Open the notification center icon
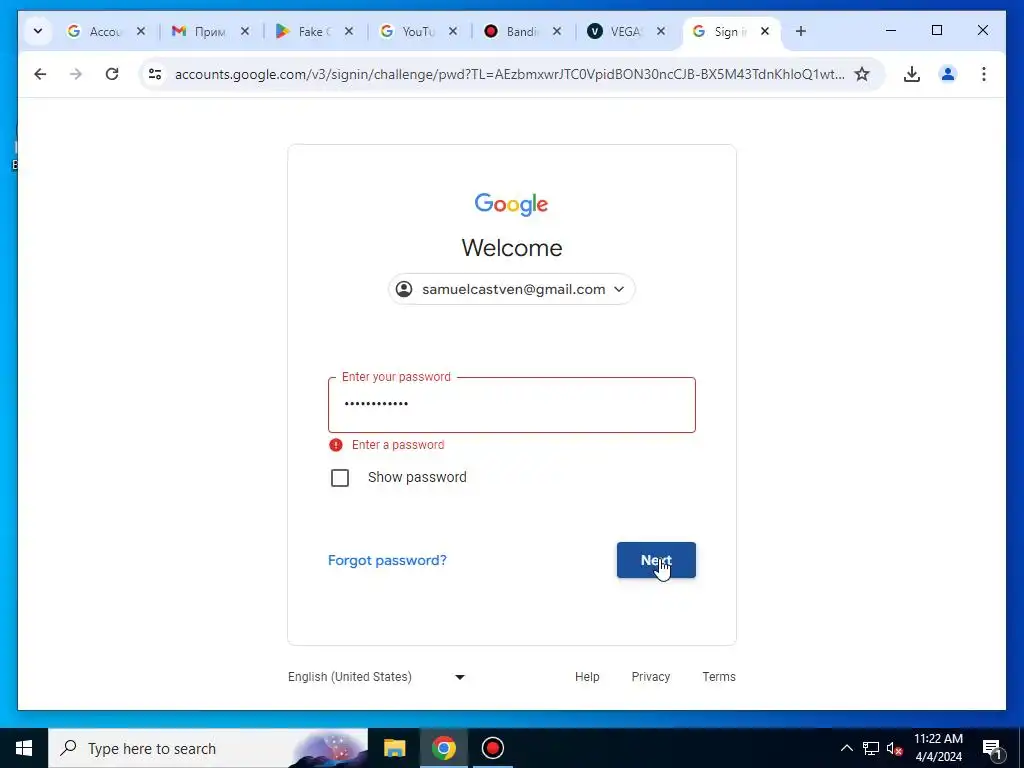This screenshot has height=768, width=1024. click(992, 748)
